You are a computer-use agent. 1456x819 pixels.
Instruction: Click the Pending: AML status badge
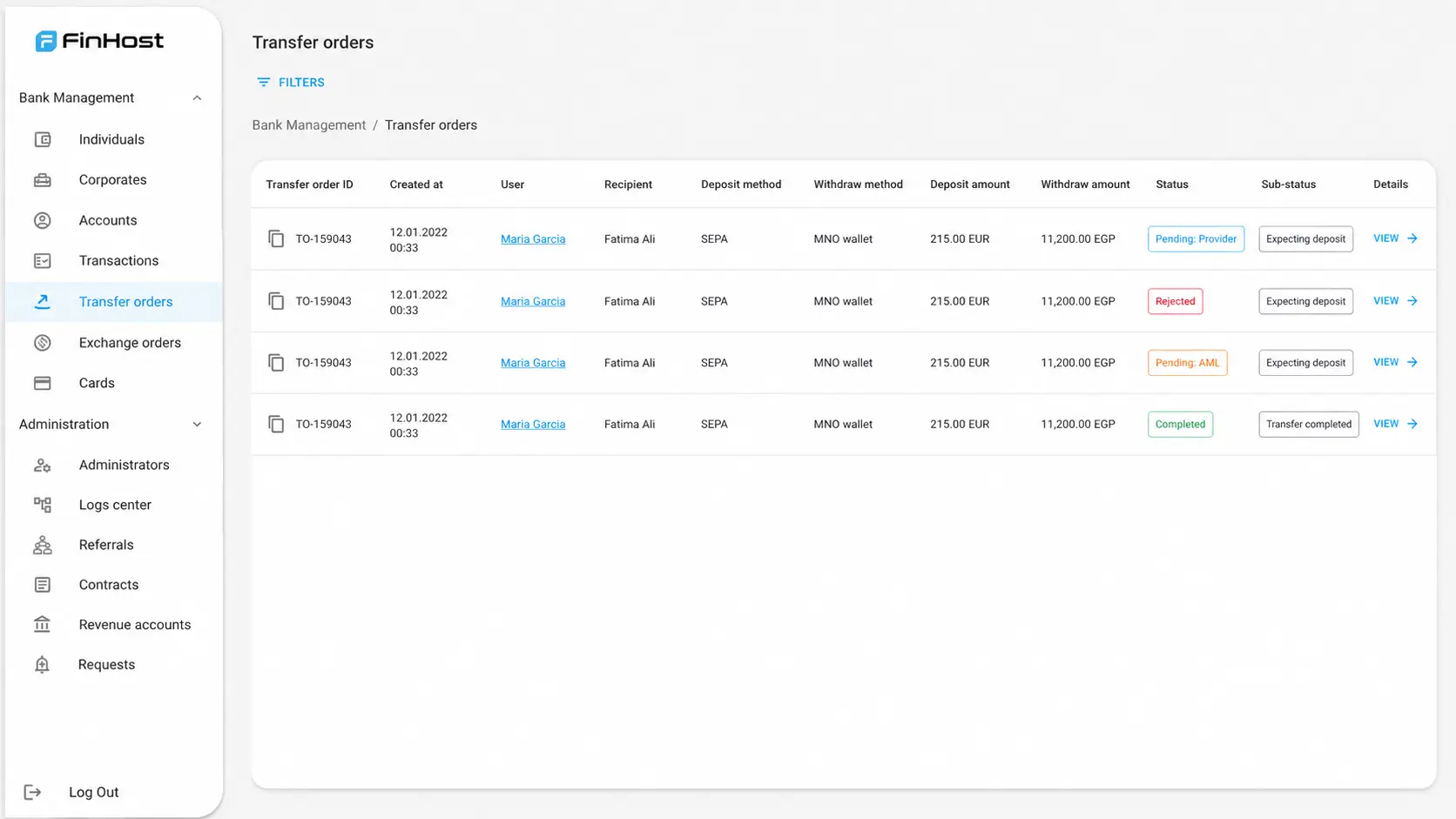[1188, 363]
